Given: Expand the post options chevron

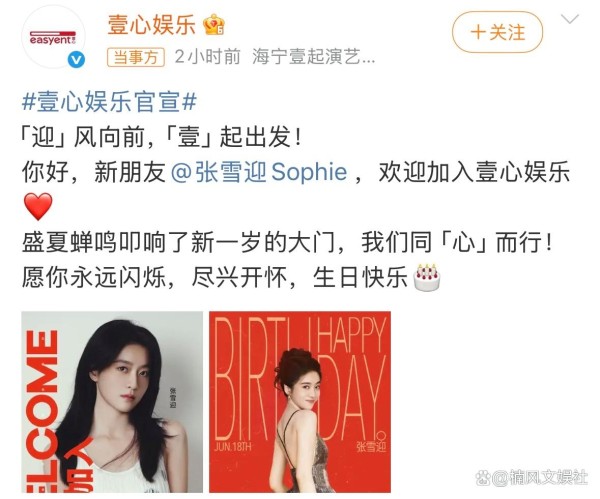Looking at the screenshot, I should 570,19.
